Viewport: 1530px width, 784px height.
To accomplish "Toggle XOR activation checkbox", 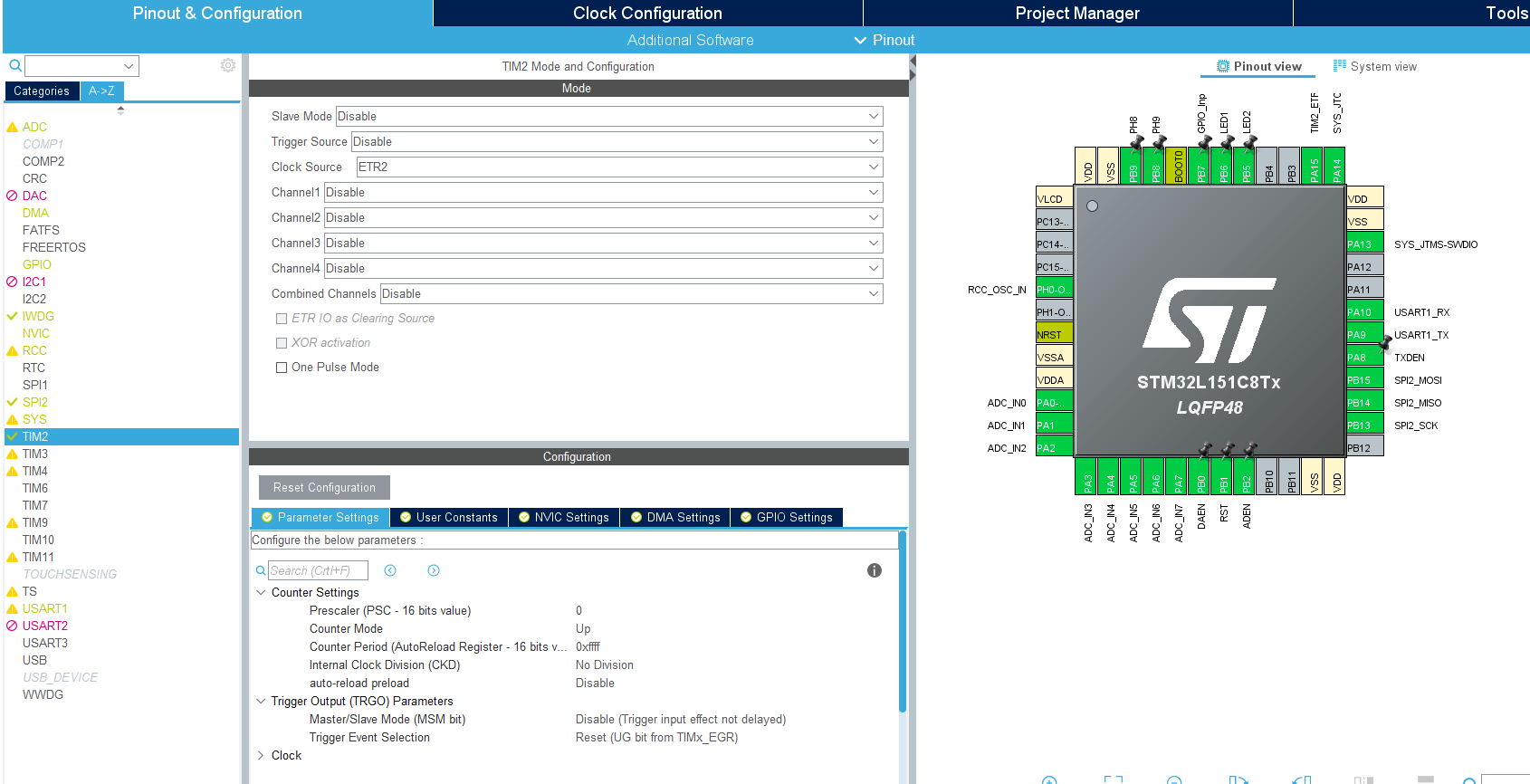I will point(282,343).
